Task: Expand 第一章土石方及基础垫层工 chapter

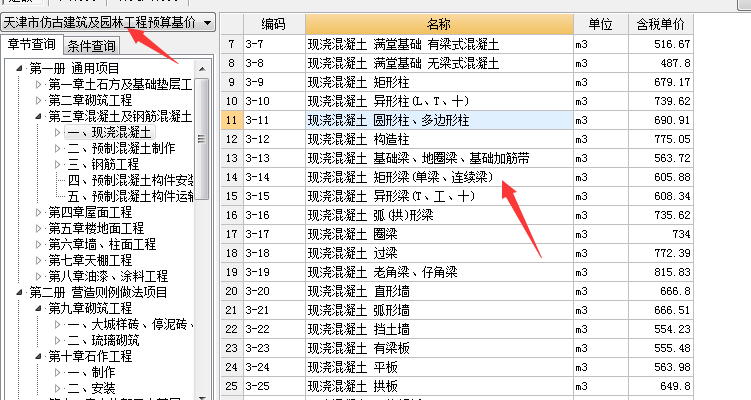Action: click(x=38, y=85)
